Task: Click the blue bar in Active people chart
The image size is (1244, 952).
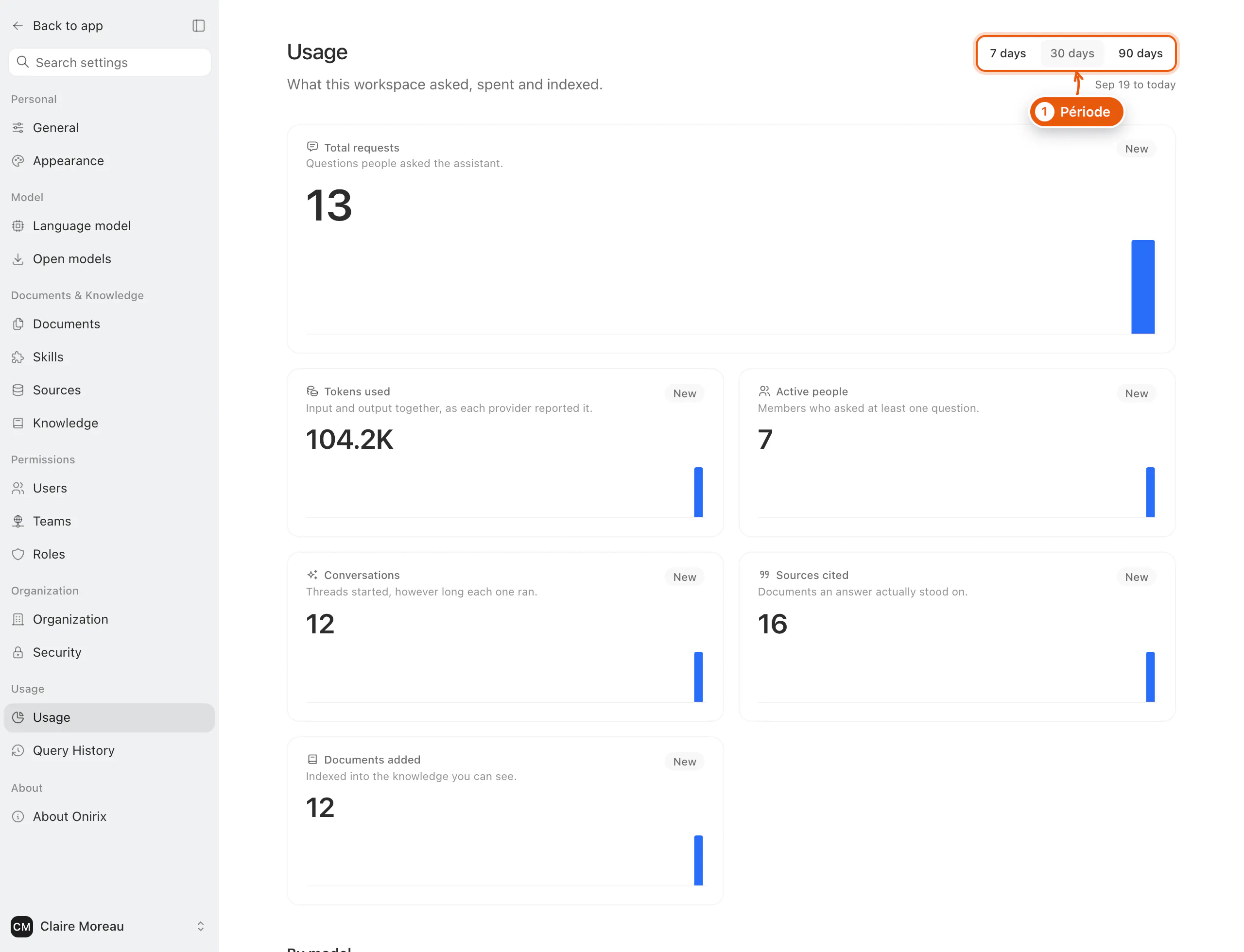Action: pos(1150,492)
